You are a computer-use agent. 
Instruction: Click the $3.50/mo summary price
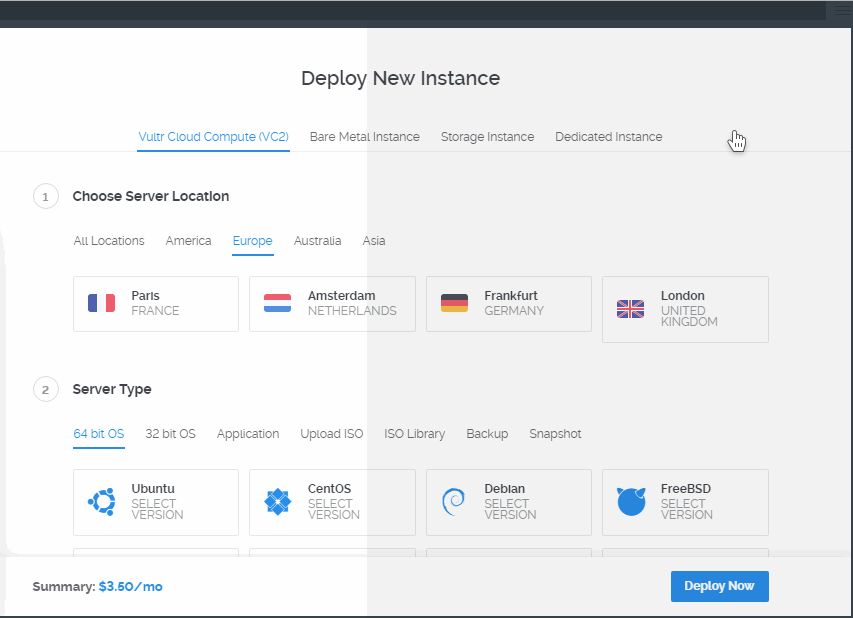coord(131,586)
